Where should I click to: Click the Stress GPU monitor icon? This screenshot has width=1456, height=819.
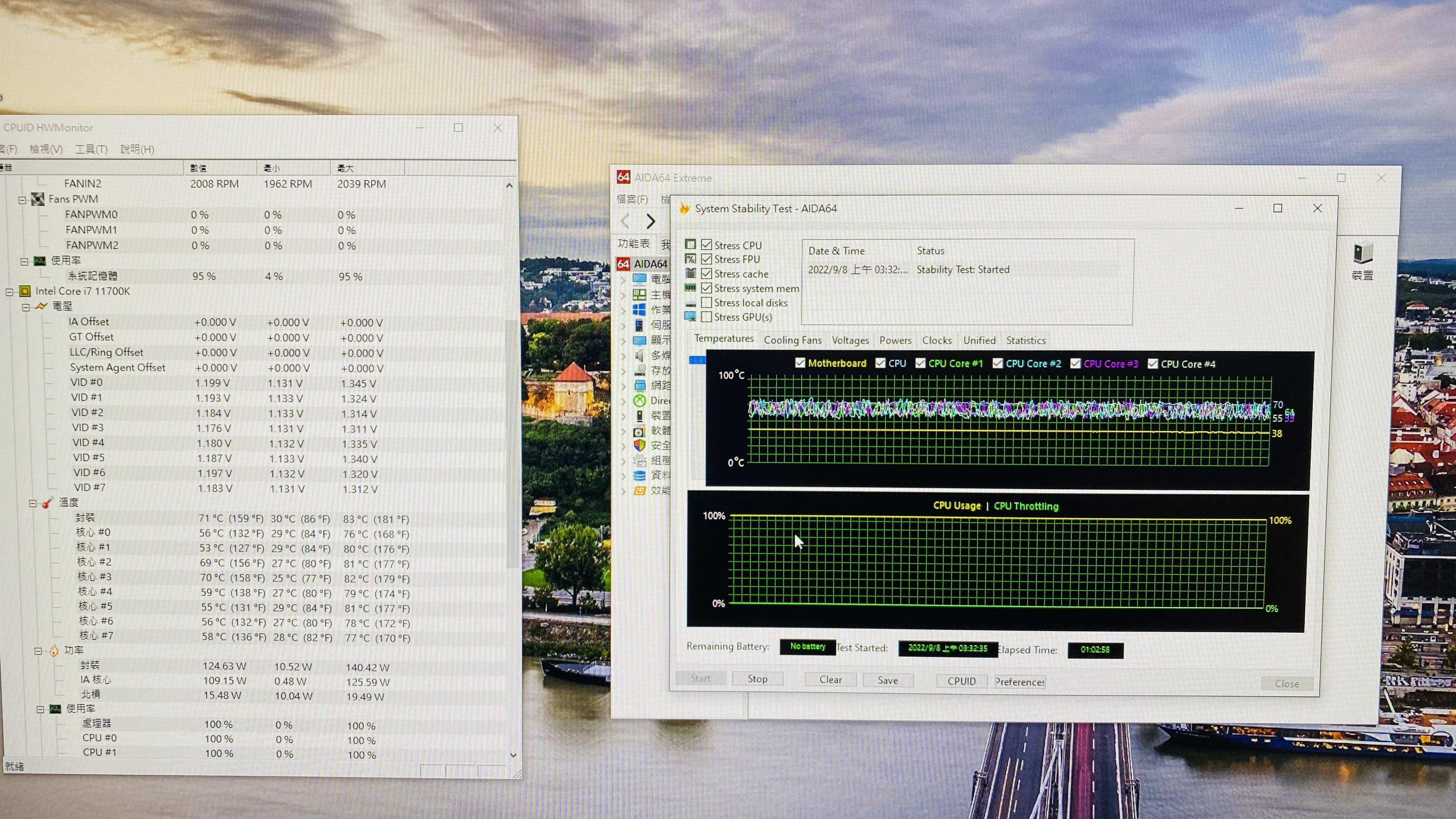point(690,317)
